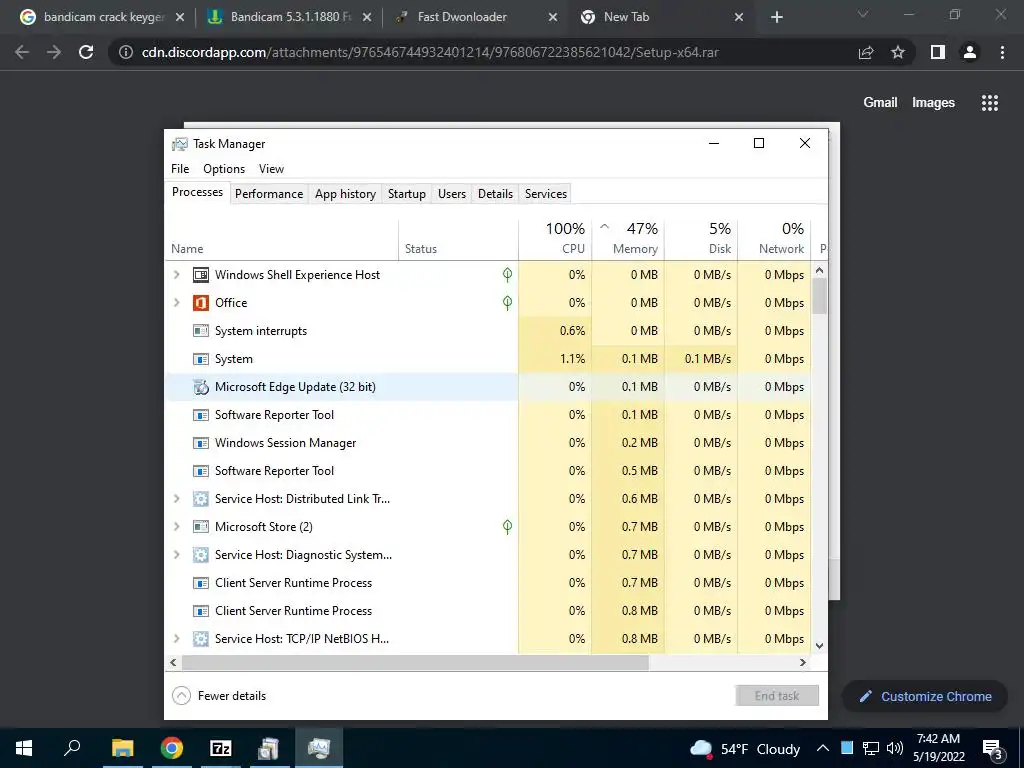
Task: Click the Office process icon
Action: [x=200, y=303]
